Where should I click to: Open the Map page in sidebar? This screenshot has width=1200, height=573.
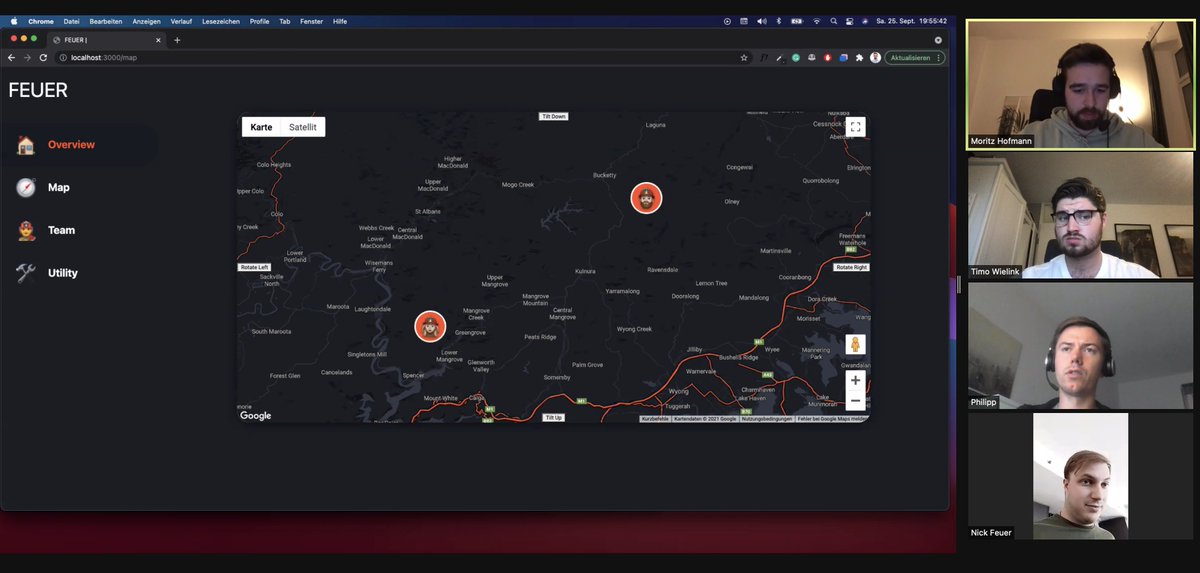coord(59,187)
